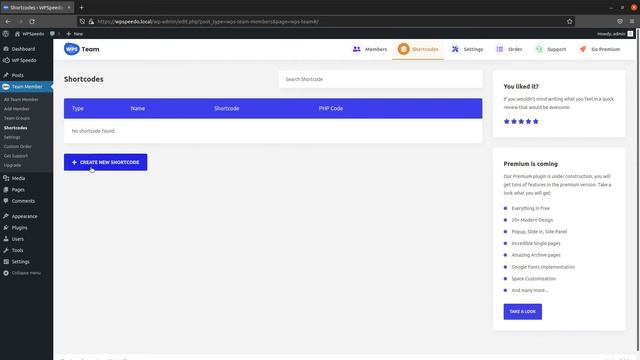Focus the Search Shortcode field
Screen dimensions: 640x360
point(380,79)
